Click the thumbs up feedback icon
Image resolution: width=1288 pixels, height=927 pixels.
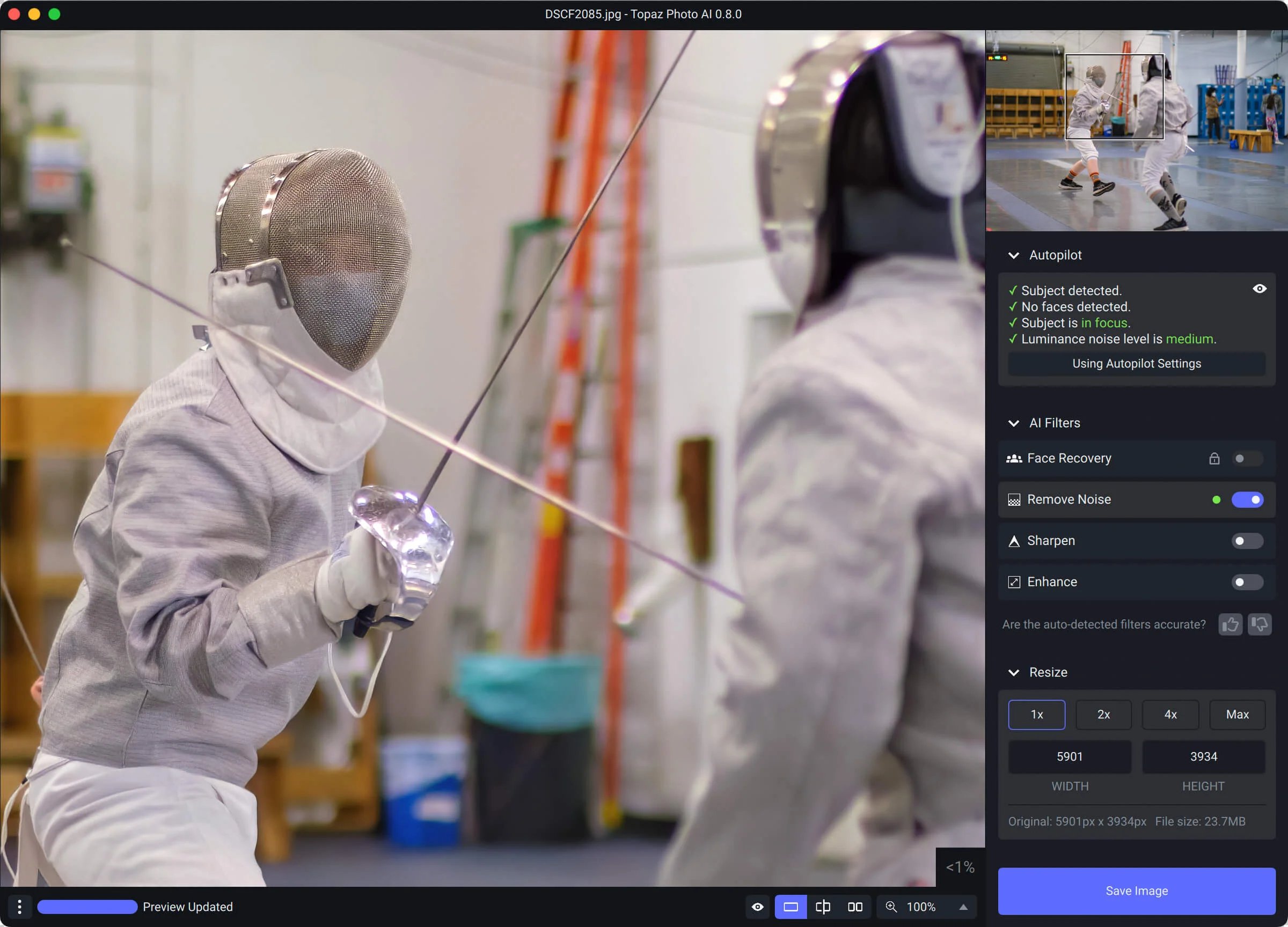point(1230,624)
